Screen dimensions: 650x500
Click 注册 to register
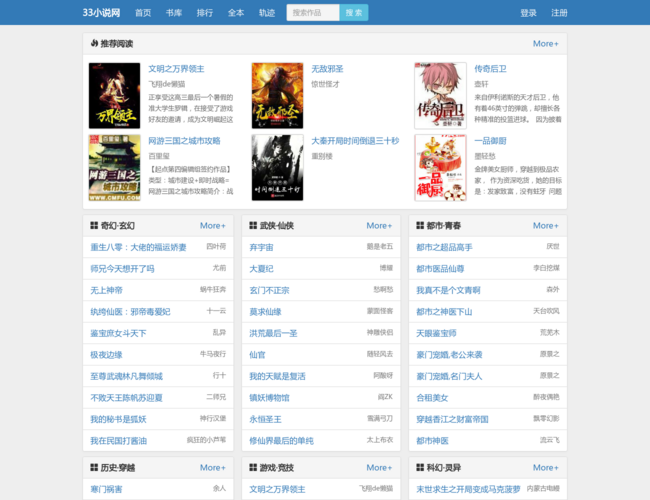(559, 13)
